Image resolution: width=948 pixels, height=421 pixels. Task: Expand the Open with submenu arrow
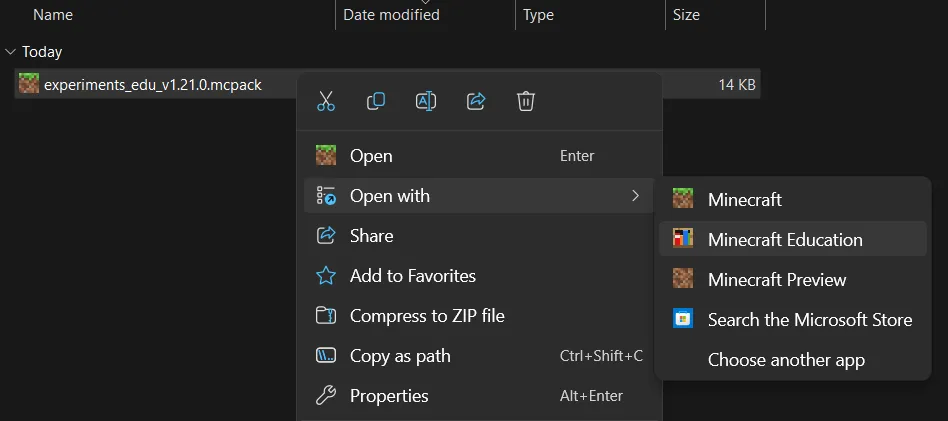635,195
